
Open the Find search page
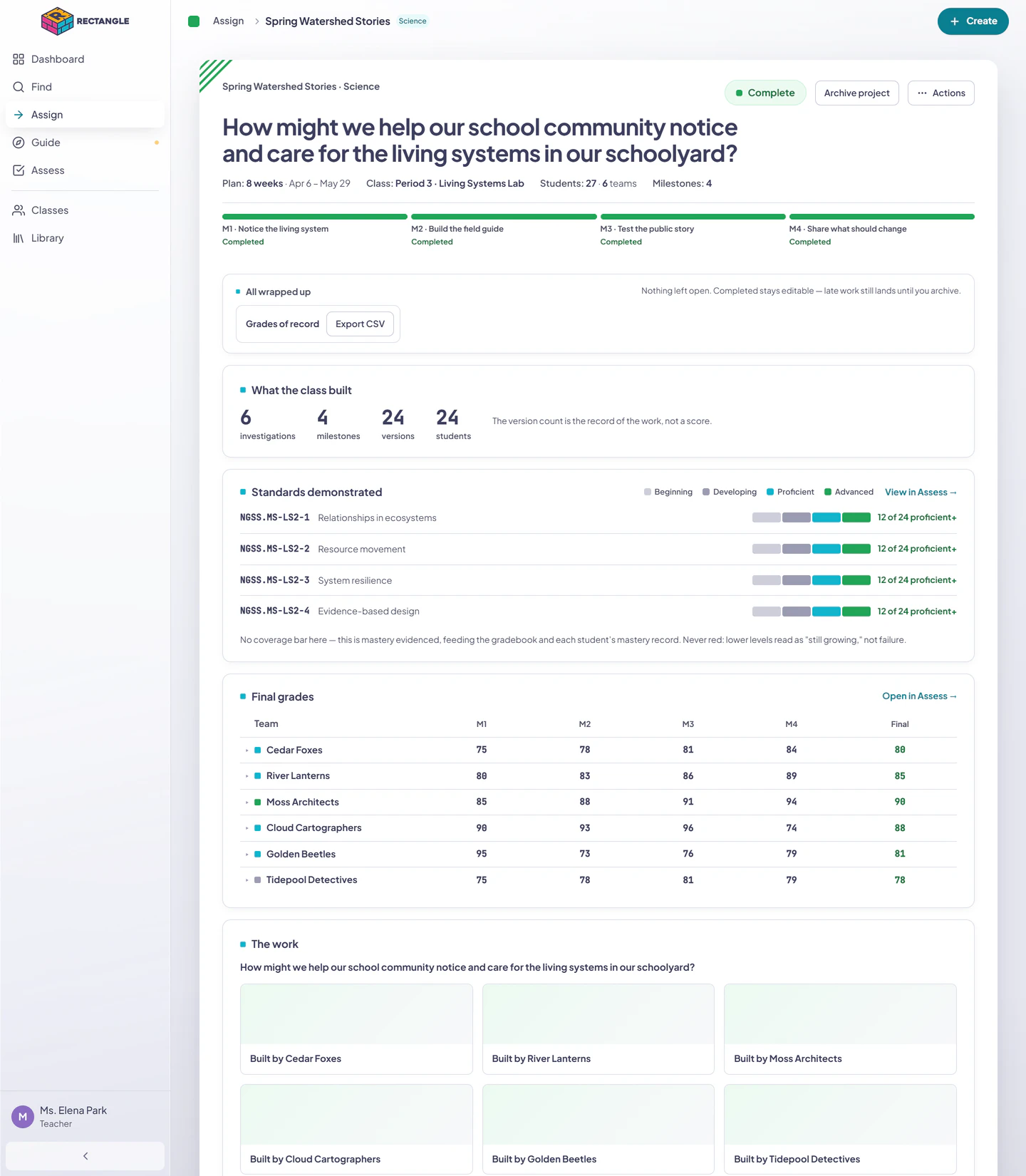click(85, 87)
